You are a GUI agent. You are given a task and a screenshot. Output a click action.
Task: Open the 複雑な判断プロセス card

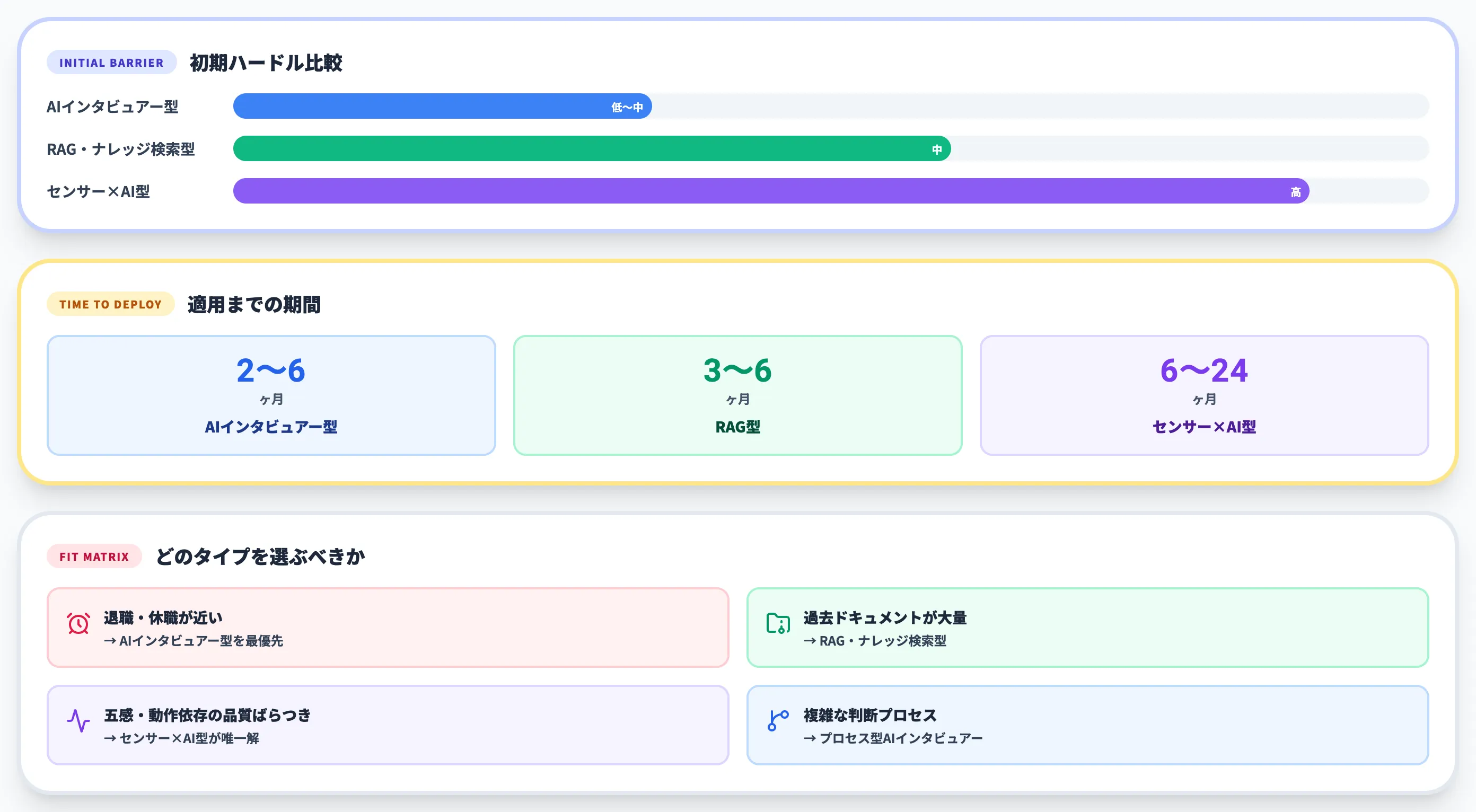point(1087,725)
